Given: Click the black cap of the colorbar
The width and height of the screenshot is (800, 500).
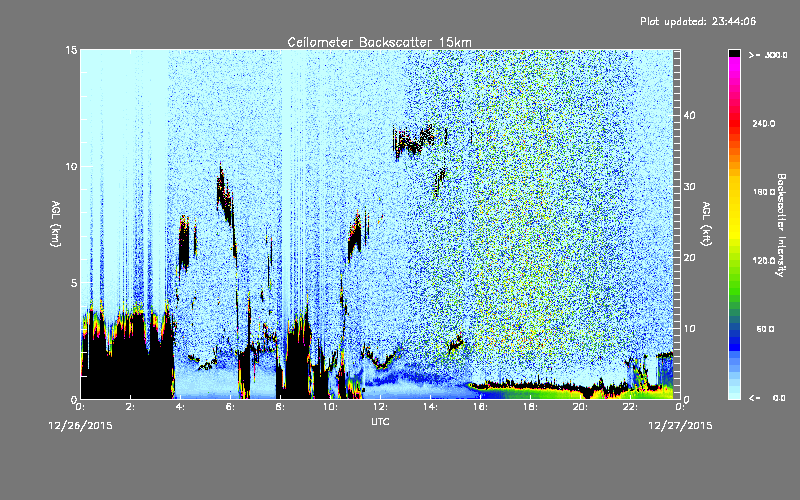Looking at the screenshot, I should pos(734,53).
